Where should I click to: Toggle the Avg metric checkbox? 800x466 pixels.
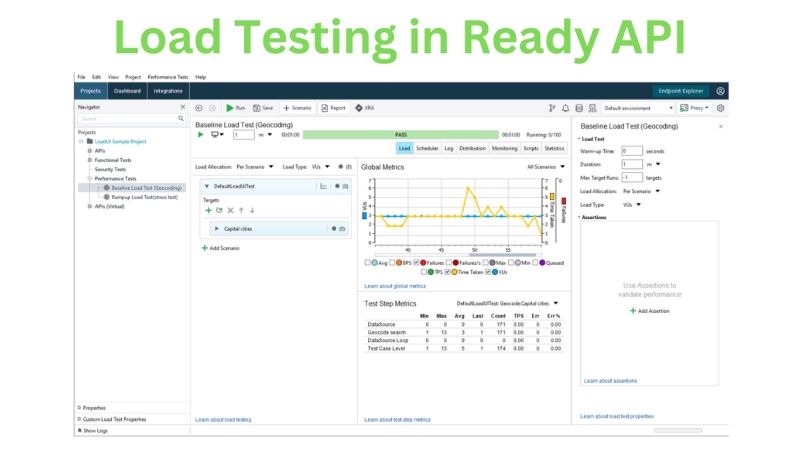367,263
